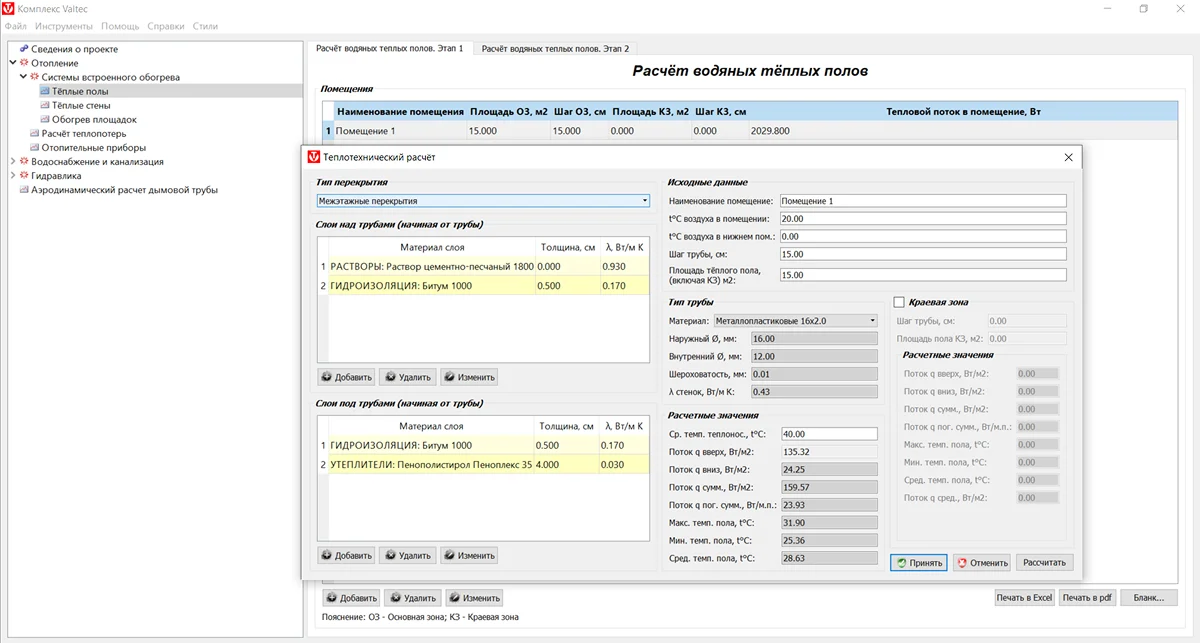Add a layer above the pipes
The width and height of the screenshot is (1200, 643).
pyautogui.click(x=346, y=377)
